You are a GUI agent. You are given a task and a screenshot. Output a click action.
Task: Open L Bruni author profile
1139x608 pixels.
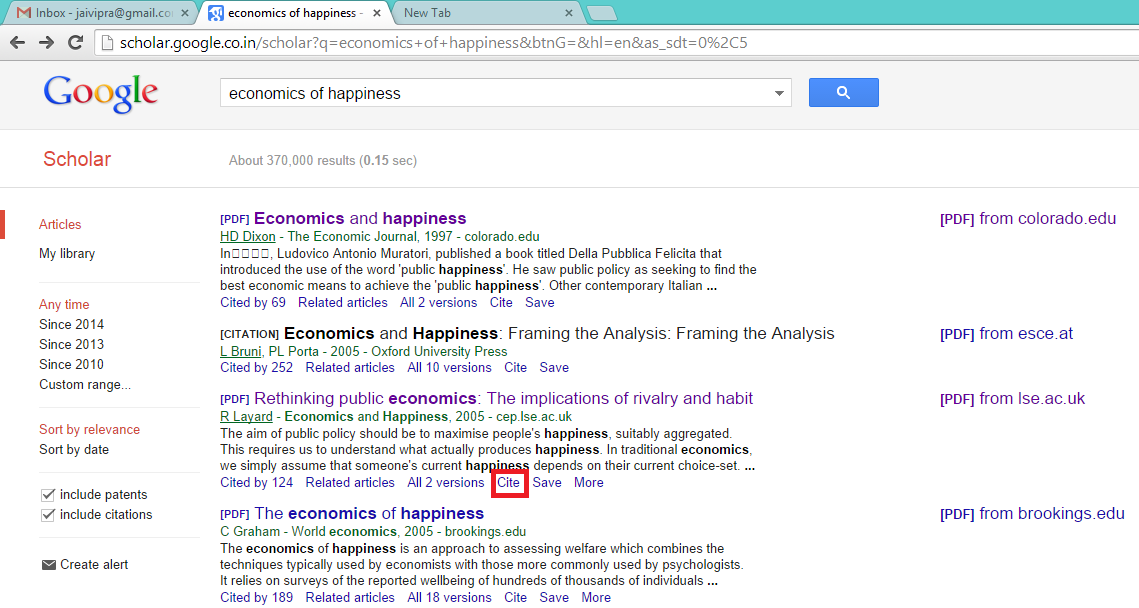tap(240, 351)
